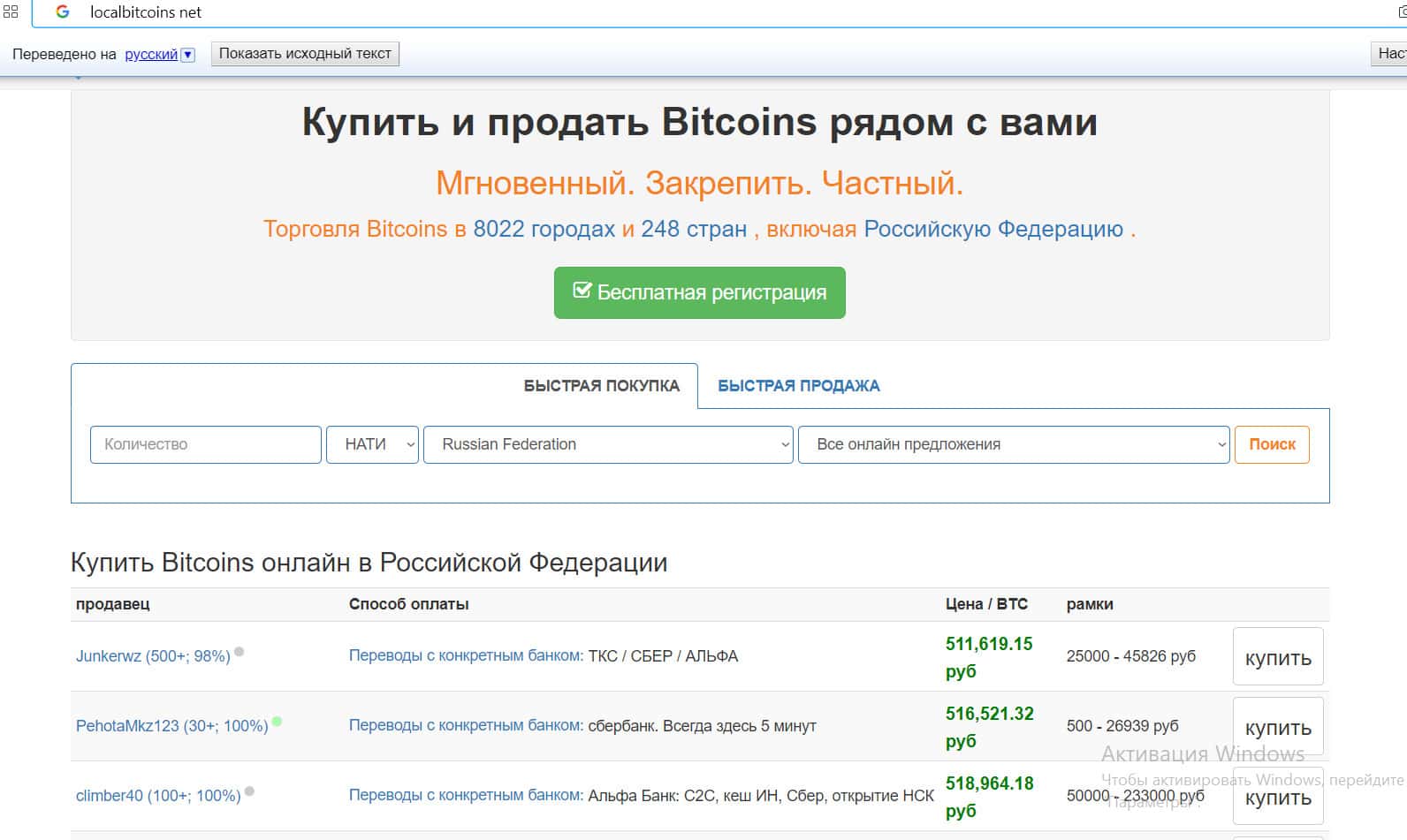Image resolution: width=1407 pixels, height=840 pixels.
Task: Click the gray status dot beside climber40
Action: (249, 791)
